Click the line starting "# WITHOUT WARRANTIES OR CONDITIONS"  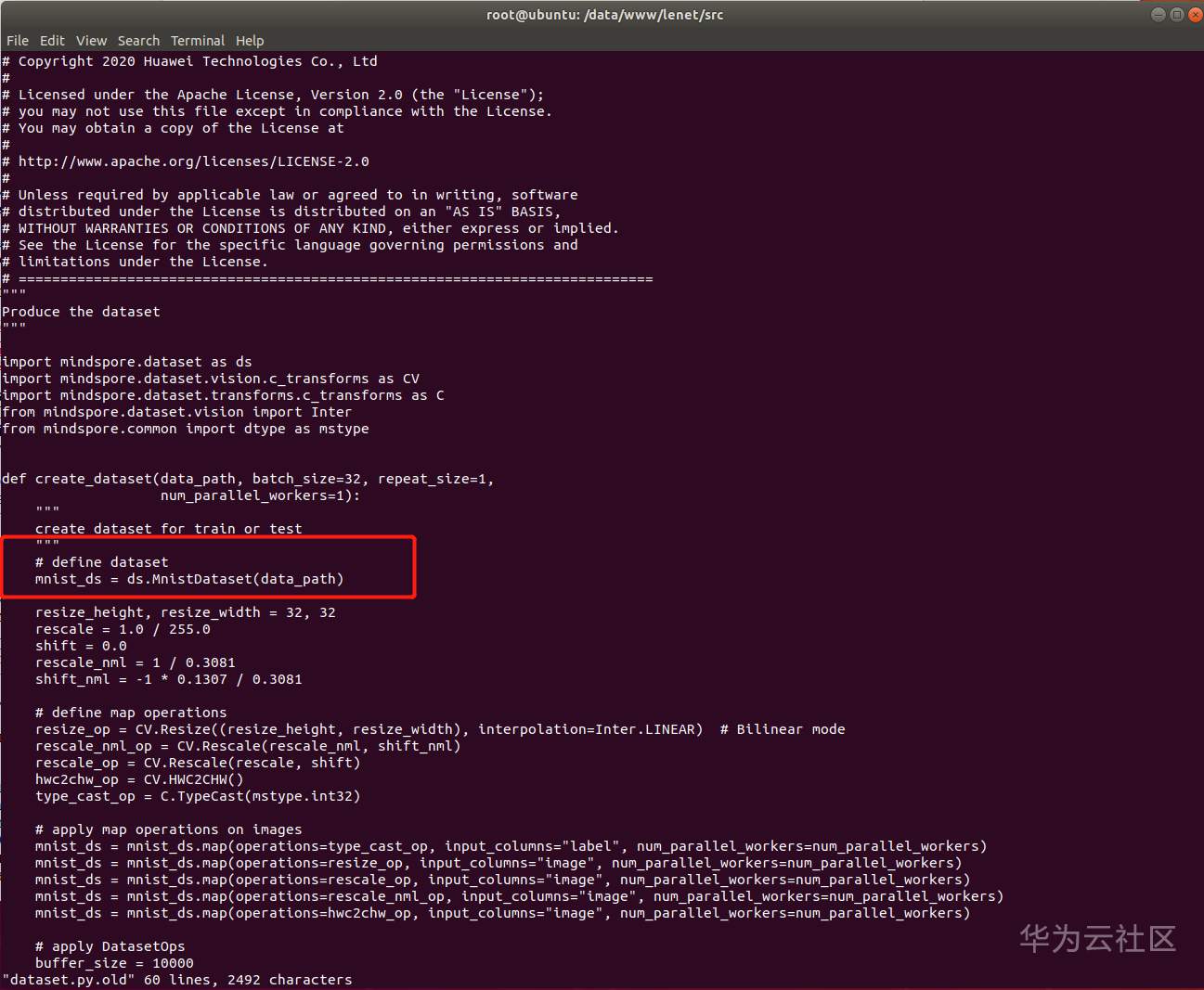click(x=310, y=228)
